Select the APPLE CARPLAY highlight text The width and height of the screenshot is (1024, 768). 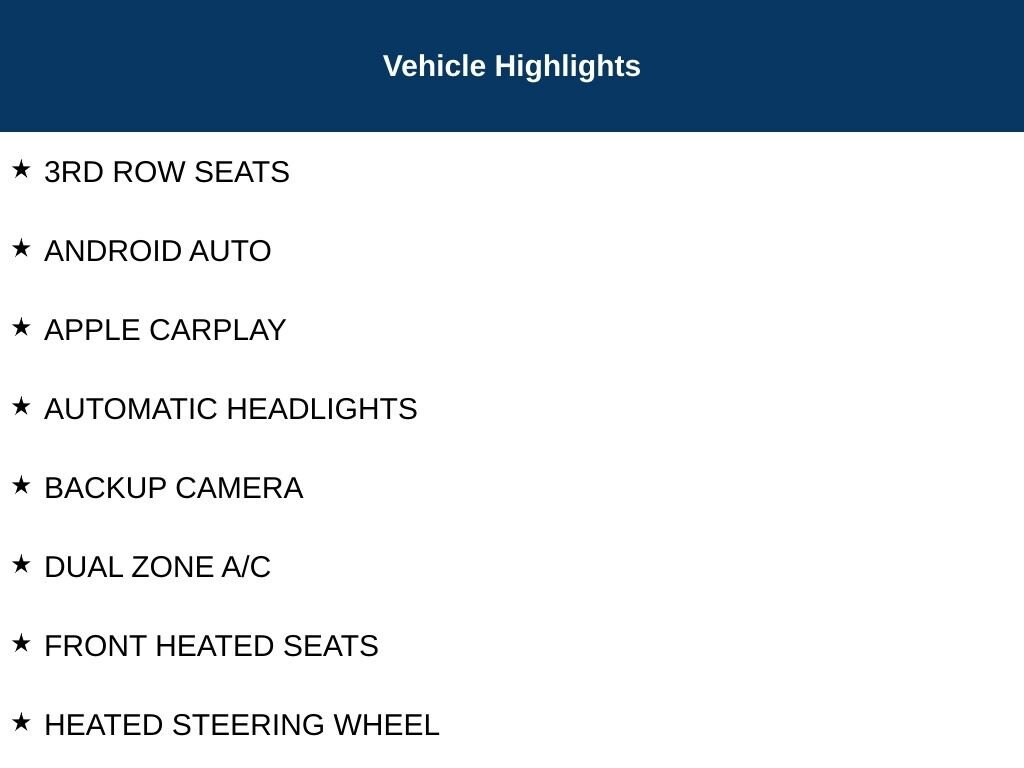click(x=165, y=330)
